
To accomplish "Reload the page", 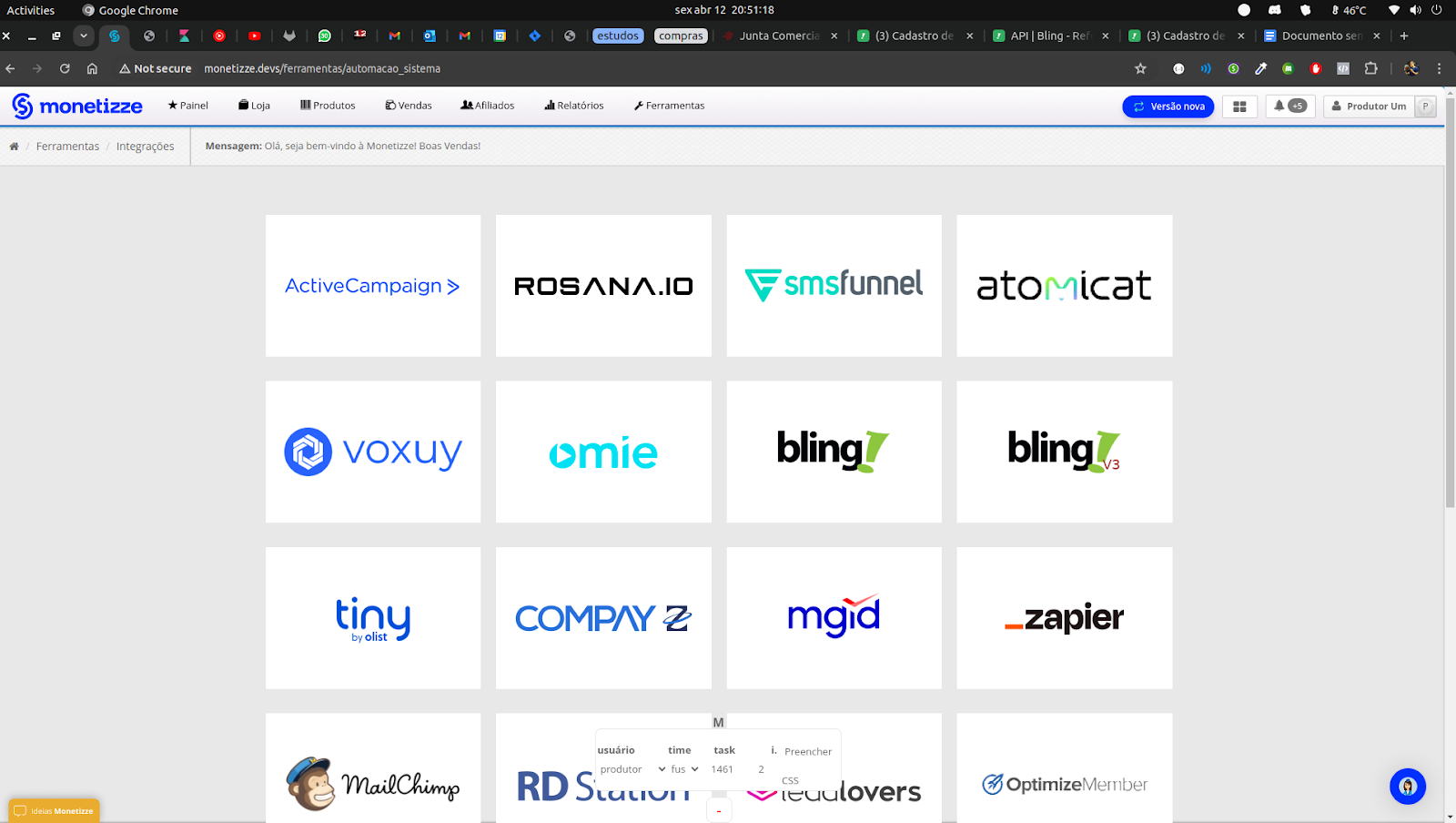I will pyautogui.click(x=65, y=68).
